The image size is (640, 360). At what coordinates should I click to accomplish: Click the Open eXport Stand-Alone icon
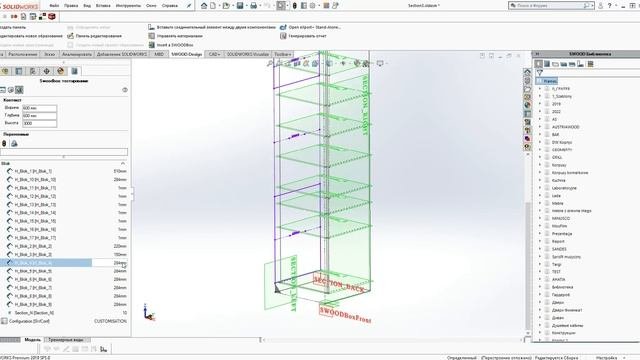tap(283, 27)
